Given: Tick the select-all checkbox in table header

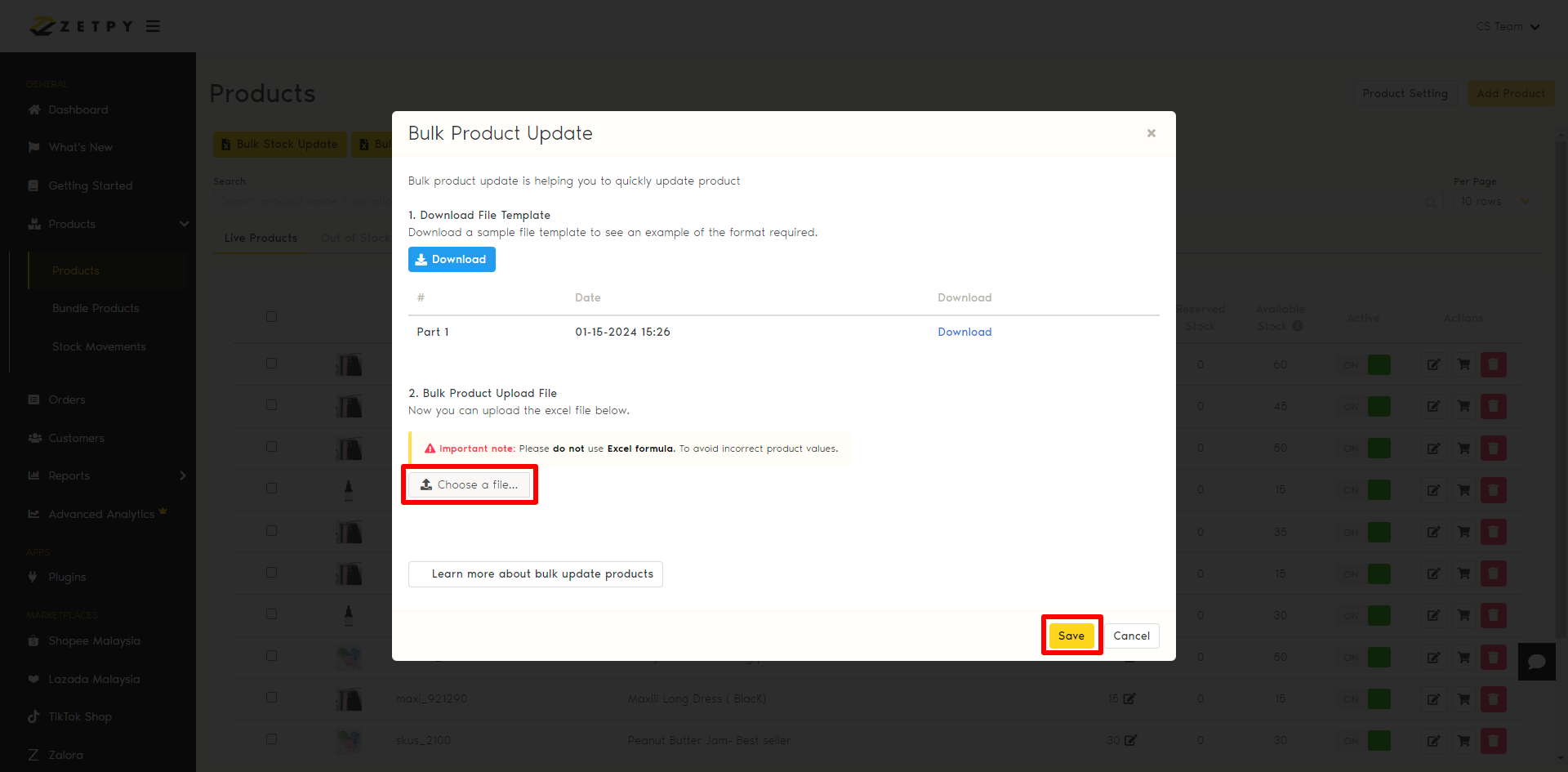Looking at the screenshot, I should tap(271, 316).
